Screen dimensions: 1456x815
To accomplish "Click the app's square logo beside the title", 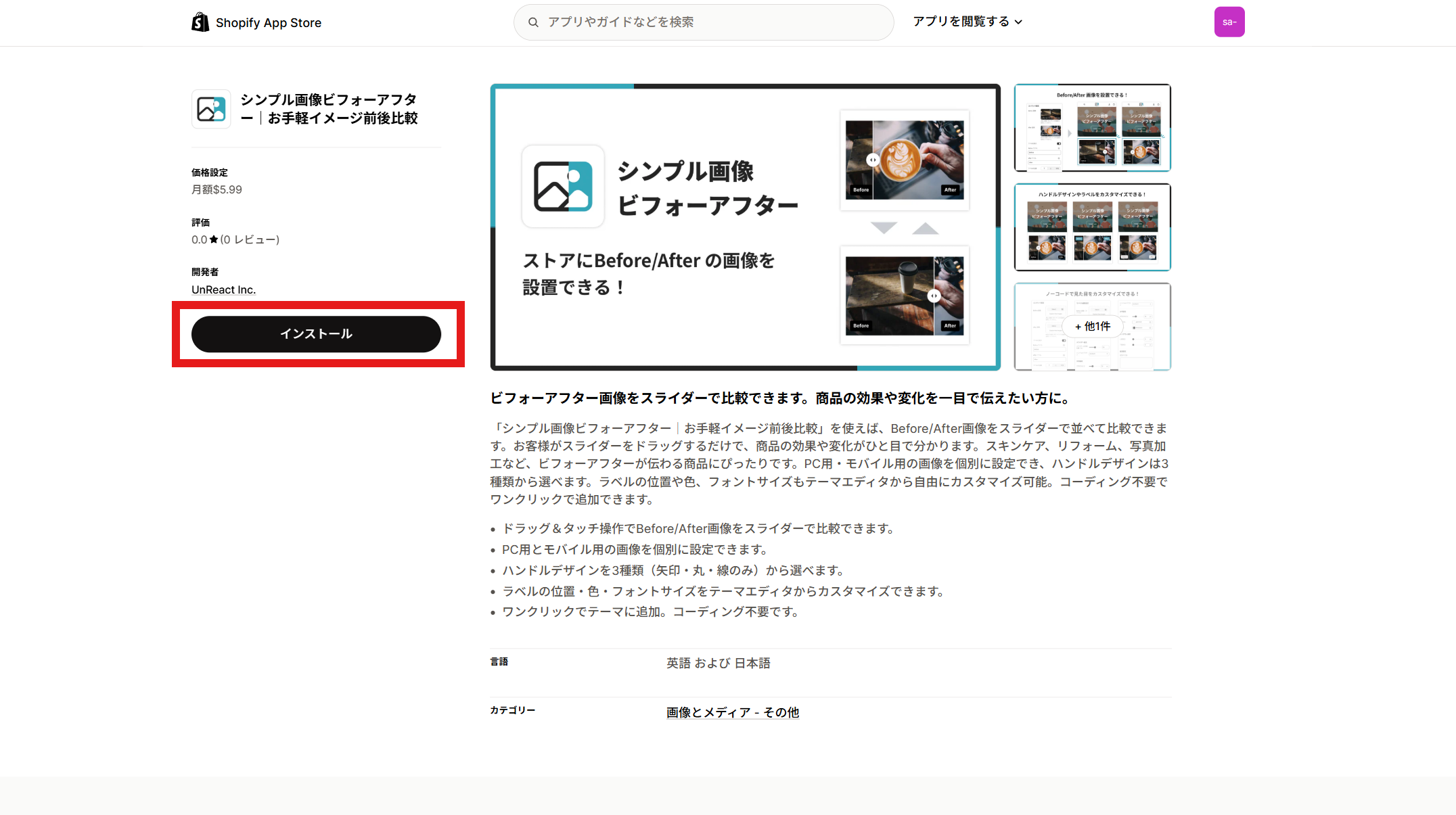I will click(210, 109).
